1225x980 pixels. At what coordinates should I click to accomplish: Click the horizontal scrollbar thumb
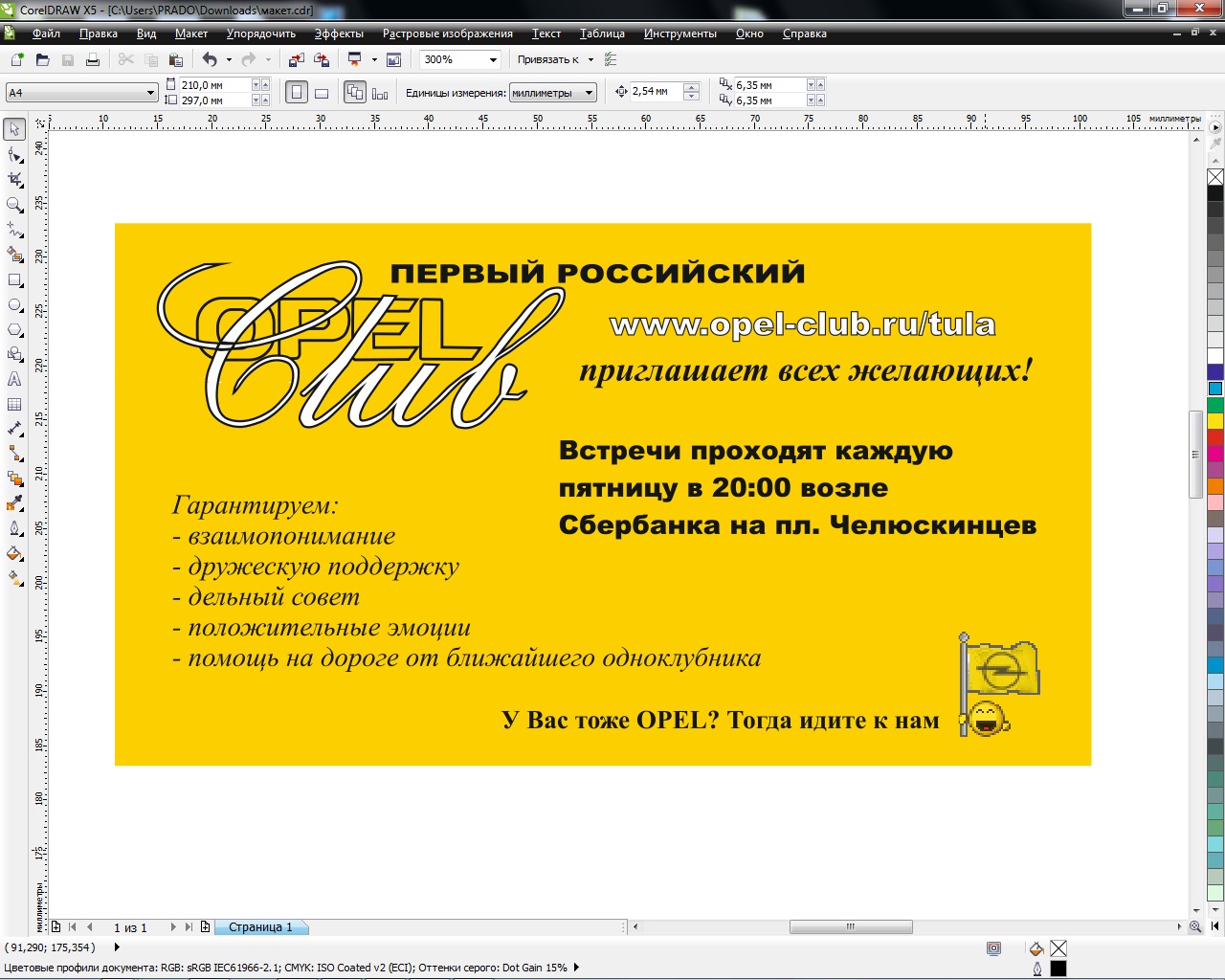point(851,926)
